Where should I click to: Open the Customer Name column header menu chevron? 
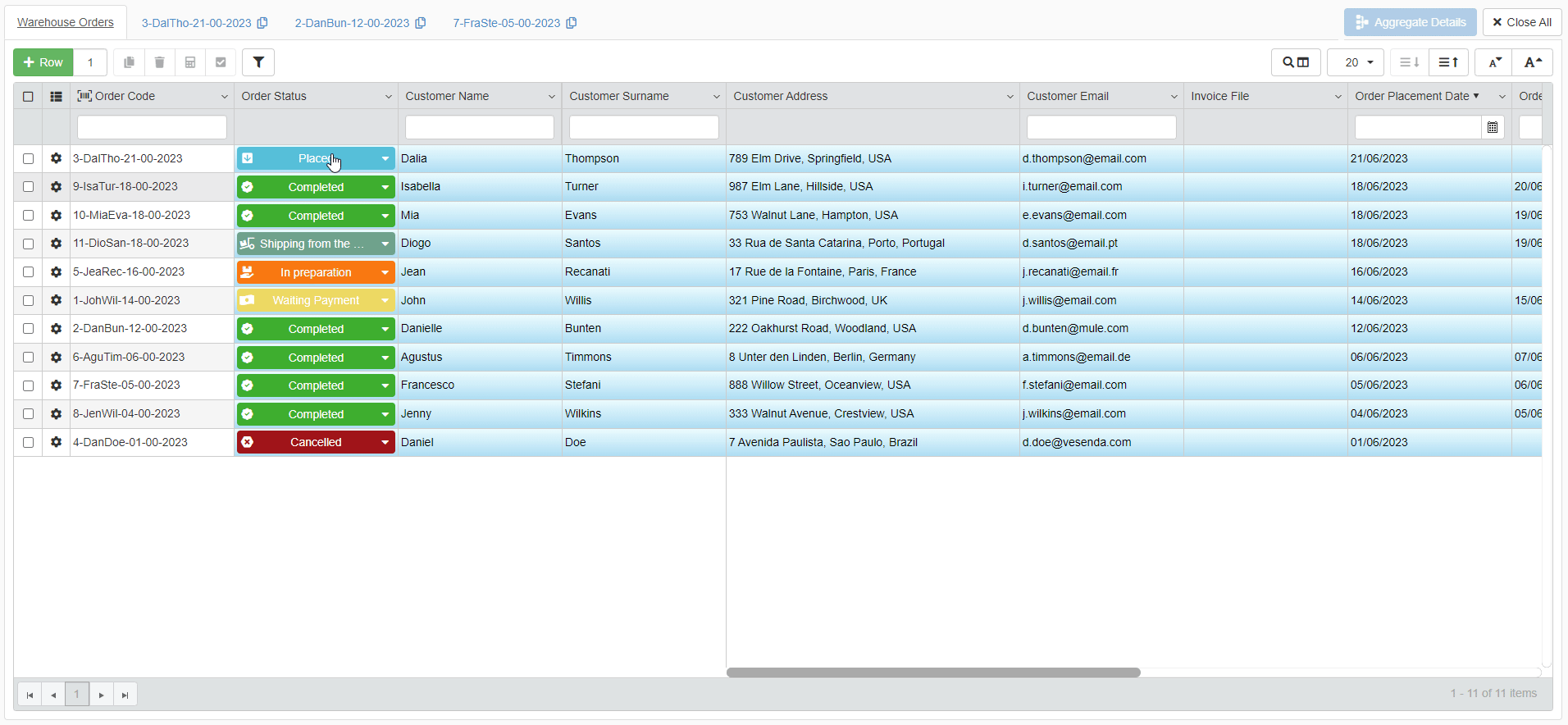click(x=552, y=97)
